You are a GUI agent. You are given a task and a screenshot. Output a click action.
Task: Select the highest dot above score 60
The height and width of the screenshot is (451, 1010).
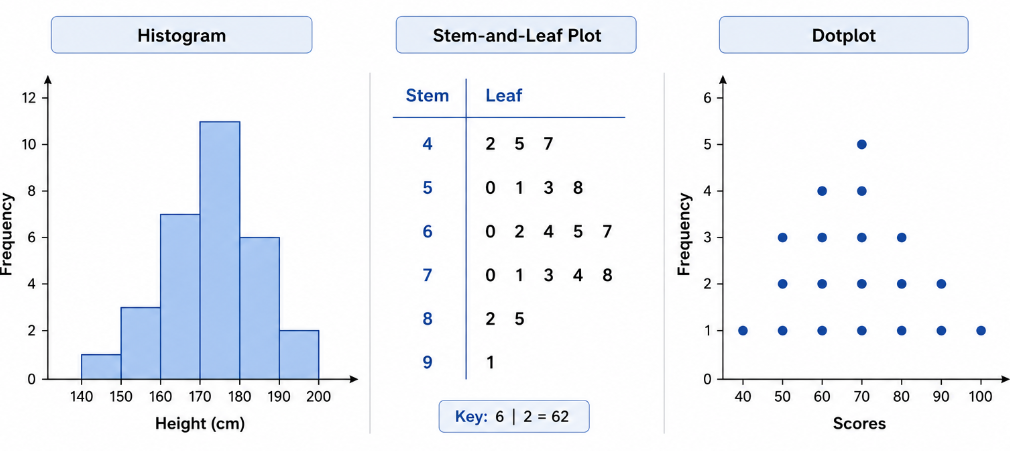click(822, 191)
